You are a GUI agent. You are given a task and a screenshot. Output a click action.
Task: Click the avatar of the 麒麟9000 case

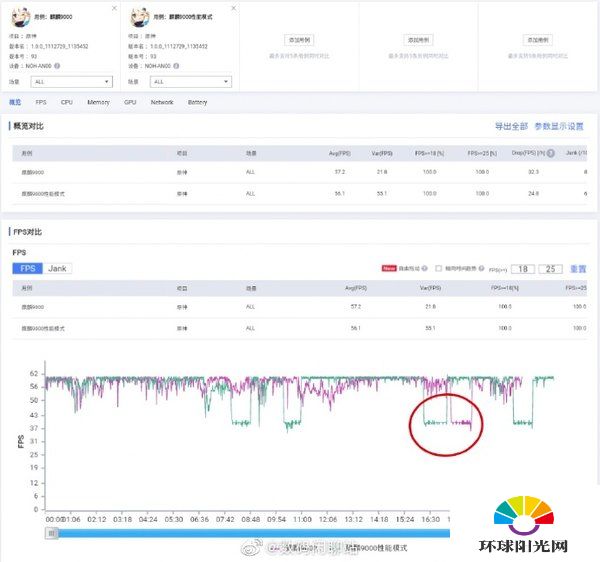(20, 17)
